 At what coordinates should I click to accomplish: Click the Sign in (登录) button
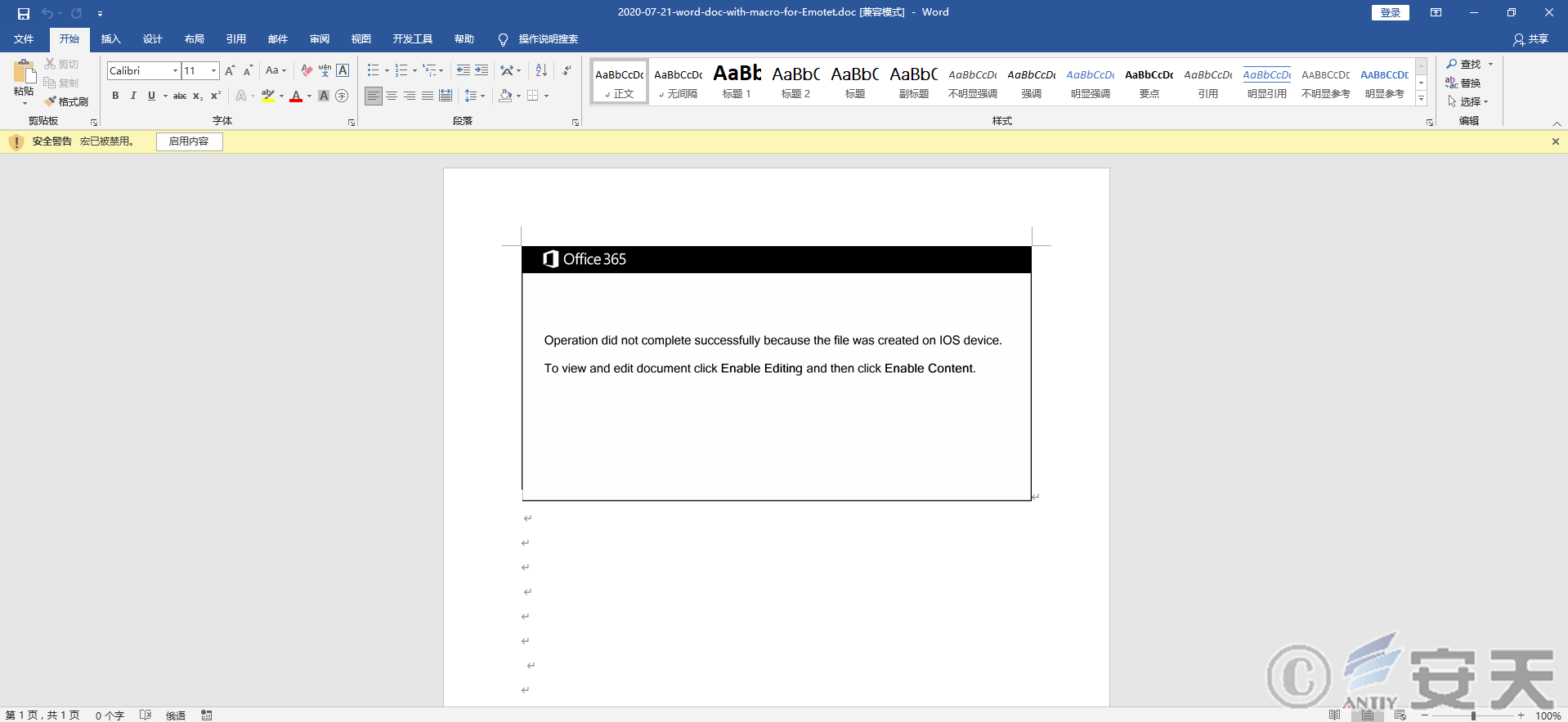(1390, 12)
